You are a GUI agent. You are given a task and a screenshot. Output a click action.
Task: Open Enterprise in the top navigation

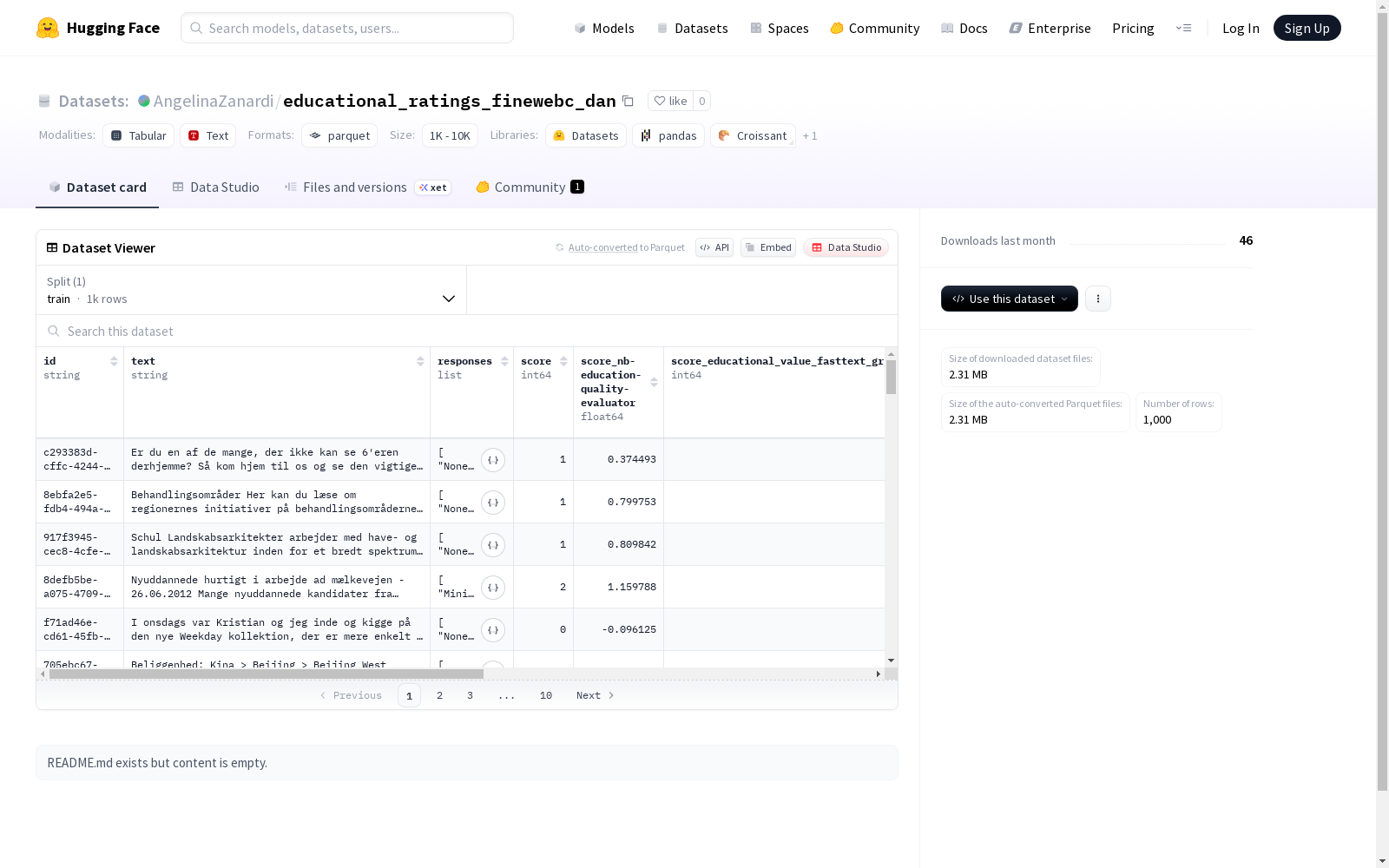(1050, 28)
